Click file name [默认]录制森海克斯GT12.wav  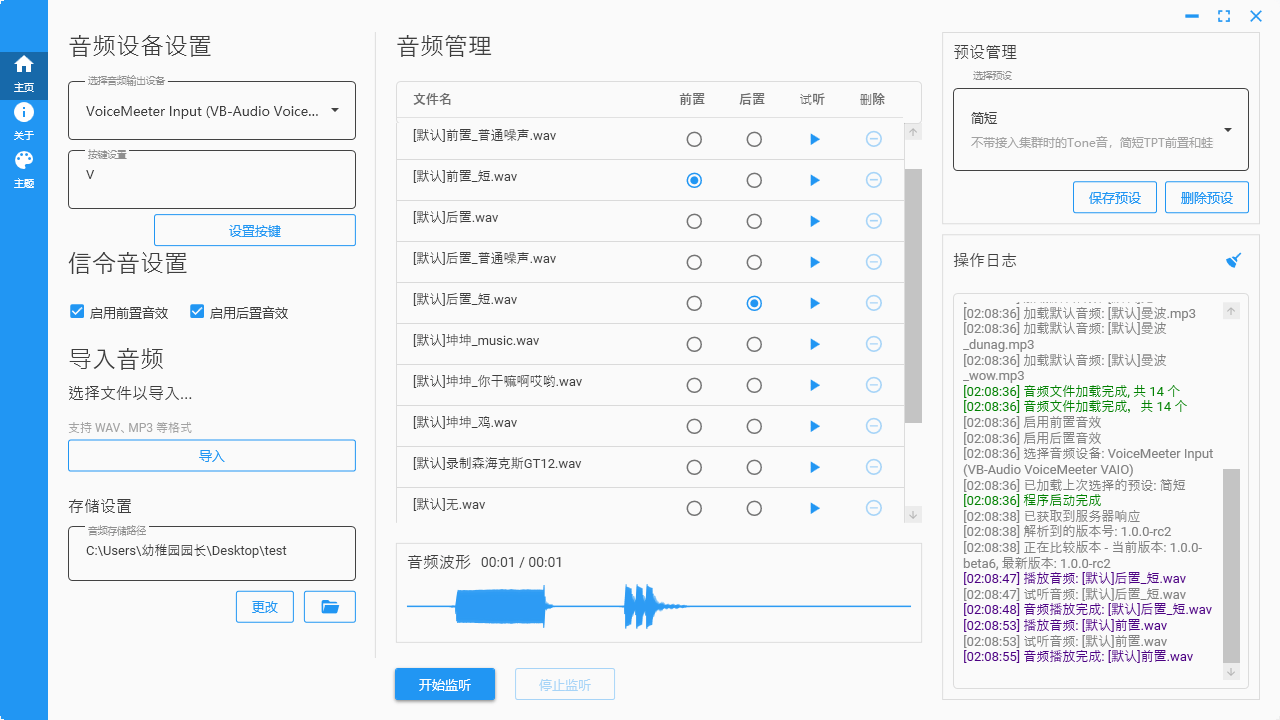pos(497,464)
